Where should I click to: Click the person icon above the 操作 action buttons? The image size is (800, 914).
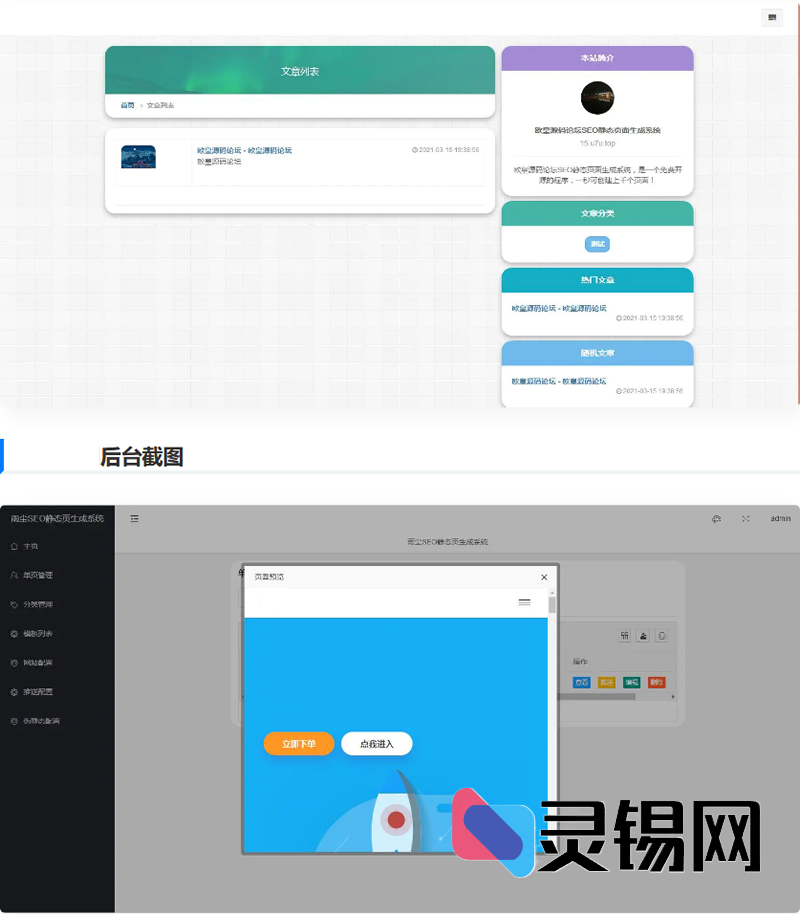[x=644, y=635]
